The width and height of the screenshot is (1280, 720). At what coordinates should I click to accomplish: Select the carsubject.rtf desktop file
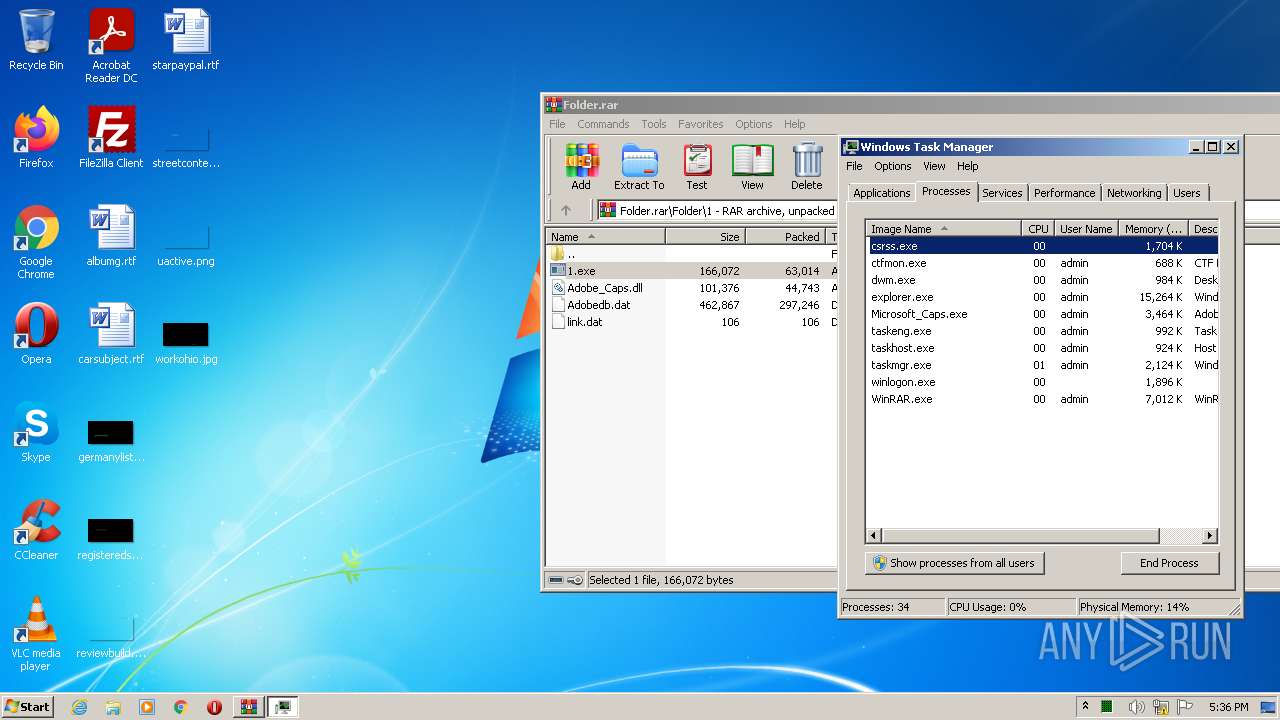click(111, 334)
